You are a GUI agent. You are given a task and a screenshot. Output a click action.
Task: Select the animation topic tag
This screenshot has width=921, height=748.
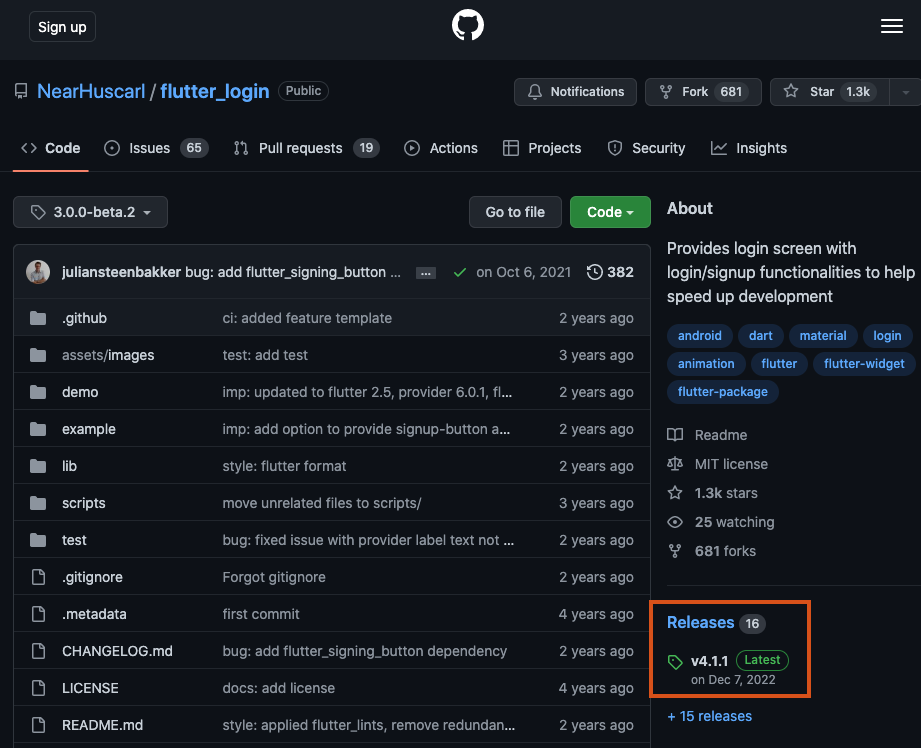tap(706, 364)
